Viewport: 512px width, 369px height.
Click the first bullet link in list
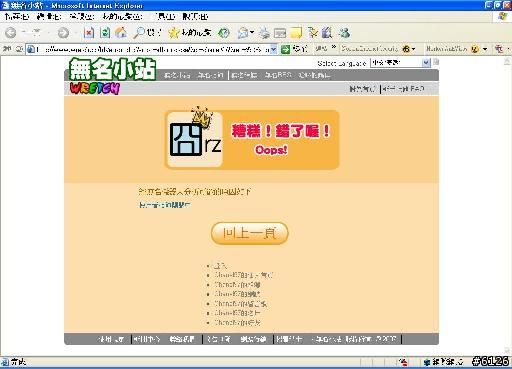tap(220, 266)
